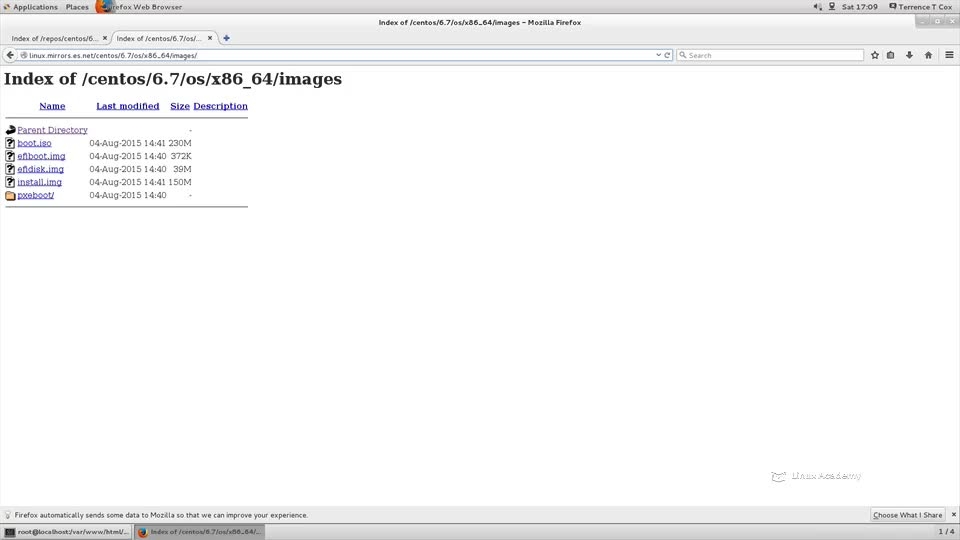Close the 'Index of /centos/6.7/os/...' tab
The width and height of the screenshot is (960, 540).
pyautogui.click(x=210, y=38)
